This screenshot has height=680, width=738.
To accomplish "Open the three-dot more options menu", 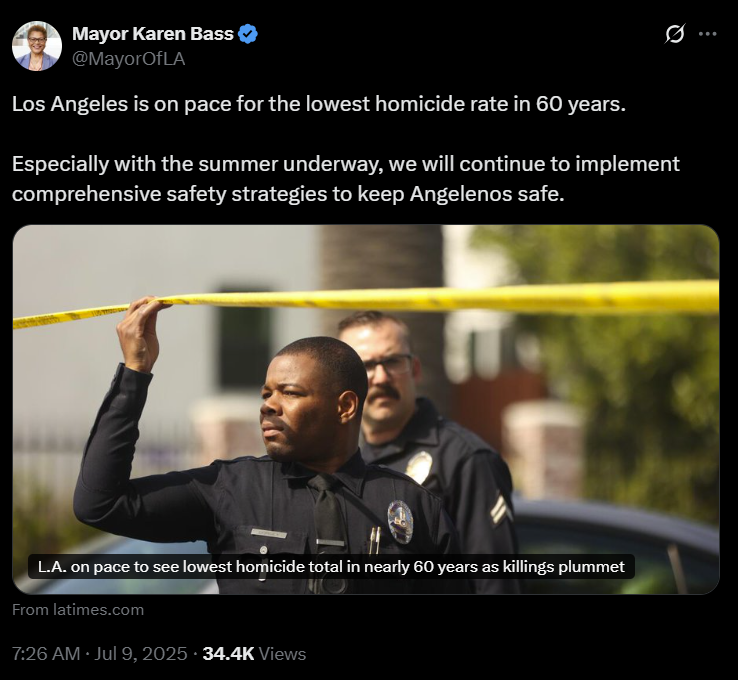I will click(x=708, y=34).
